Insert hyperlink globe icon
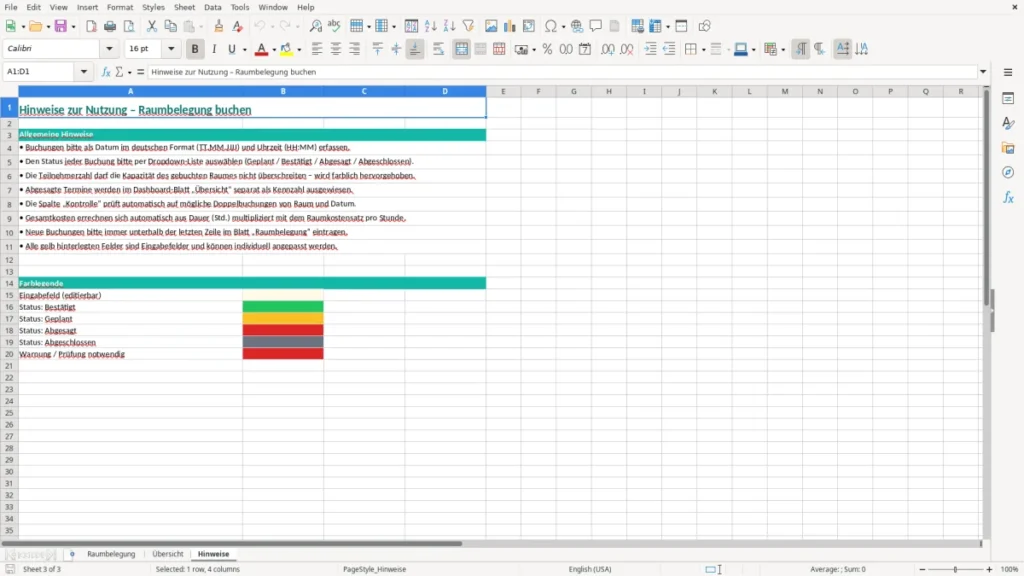This screenshot has width=1024, height=576. coord(577,26)
